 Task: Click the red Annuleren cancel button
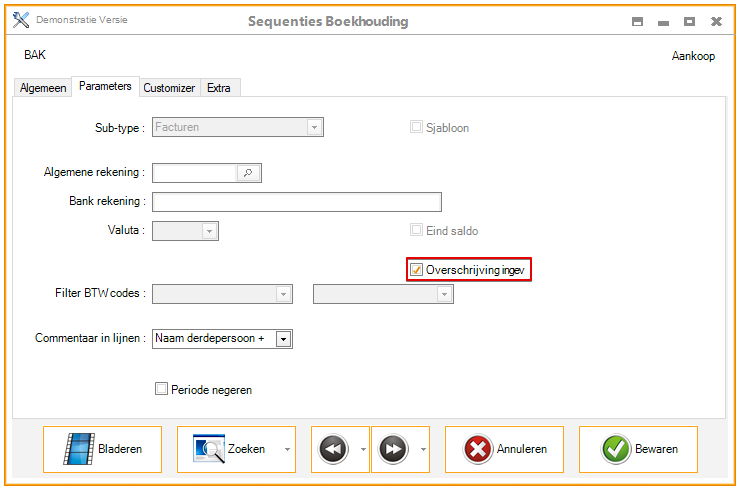(504, 449)
